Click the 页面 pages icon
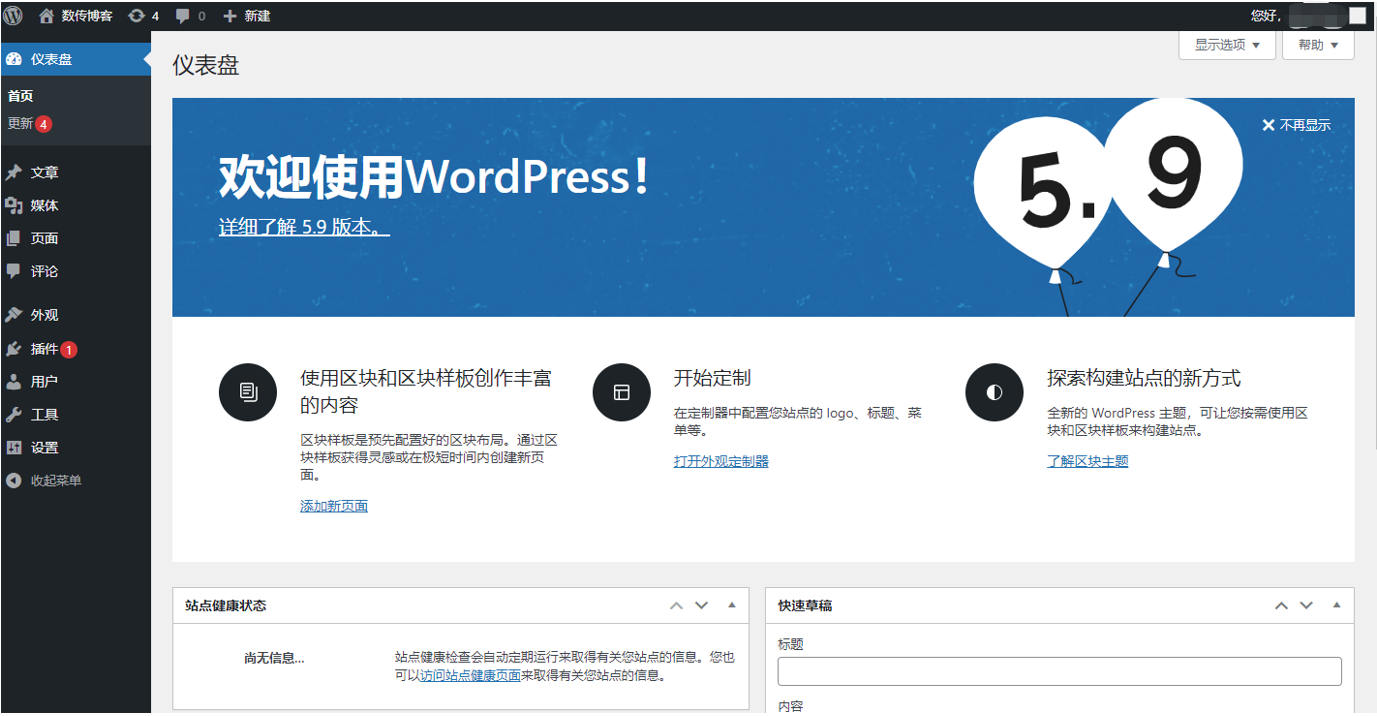This screenshot has height=716, width=1377. (x=14, y=238)
